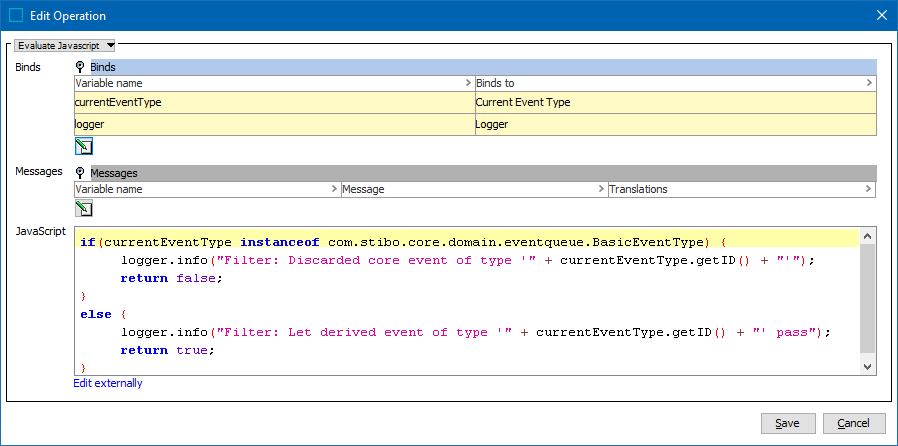Close the Edit Operation dialog
Viewport: 898px width, 446px height.
(x=881, y=15)
